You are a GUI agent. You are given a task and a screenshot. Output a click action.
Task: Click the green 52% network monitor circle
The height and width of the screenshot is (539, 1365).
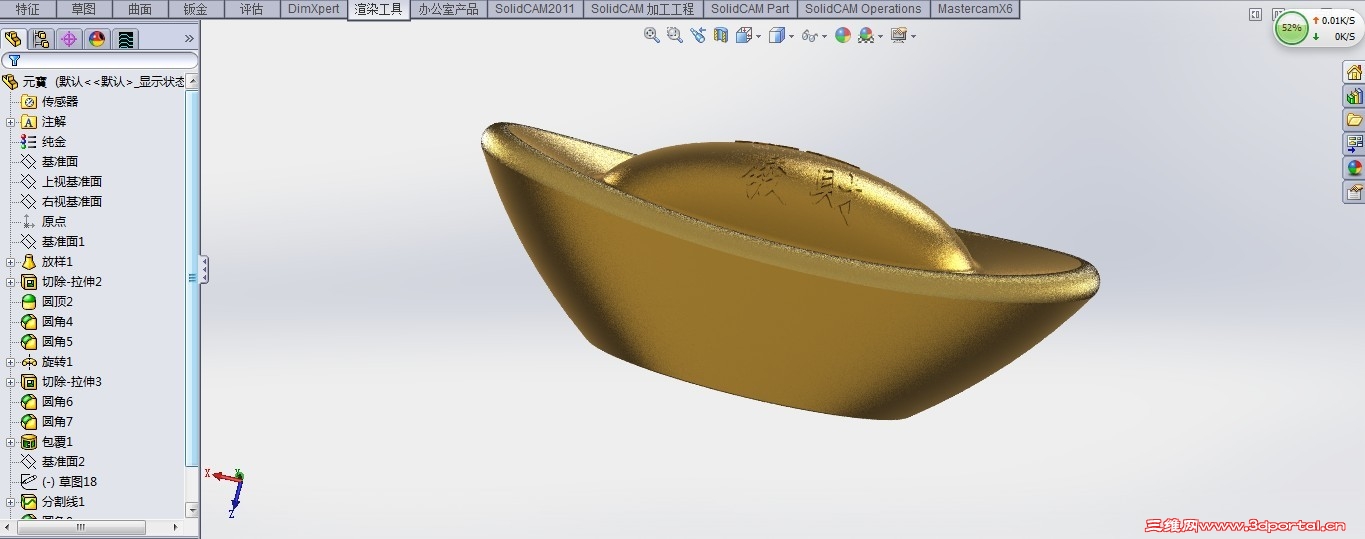click(x=1291, y=28)
